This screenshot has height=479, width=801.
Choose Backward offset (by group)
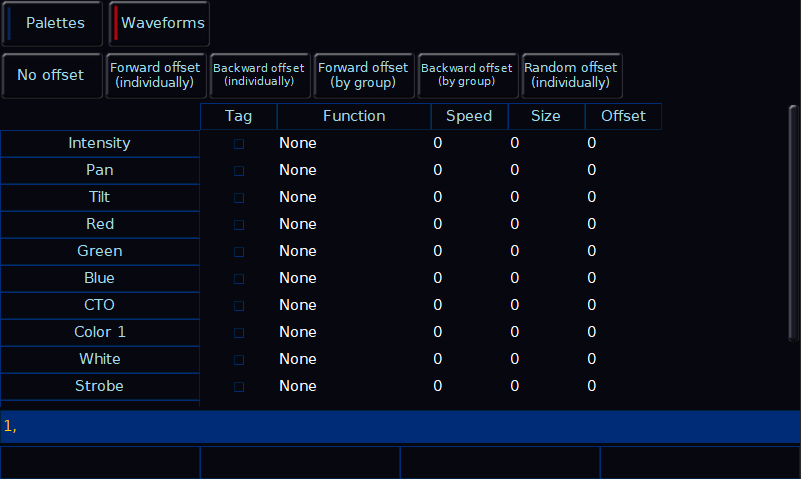[468, 76]
